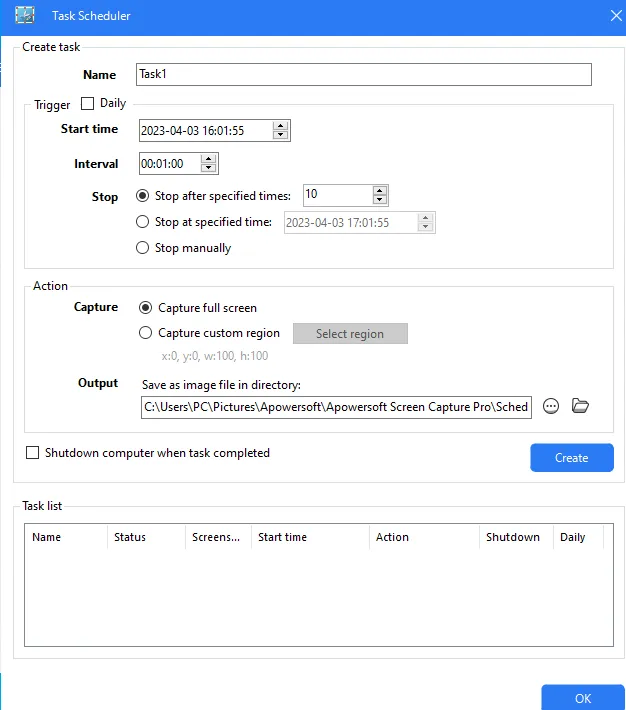Decrease Start time with the down arrow

click(281, 135)
